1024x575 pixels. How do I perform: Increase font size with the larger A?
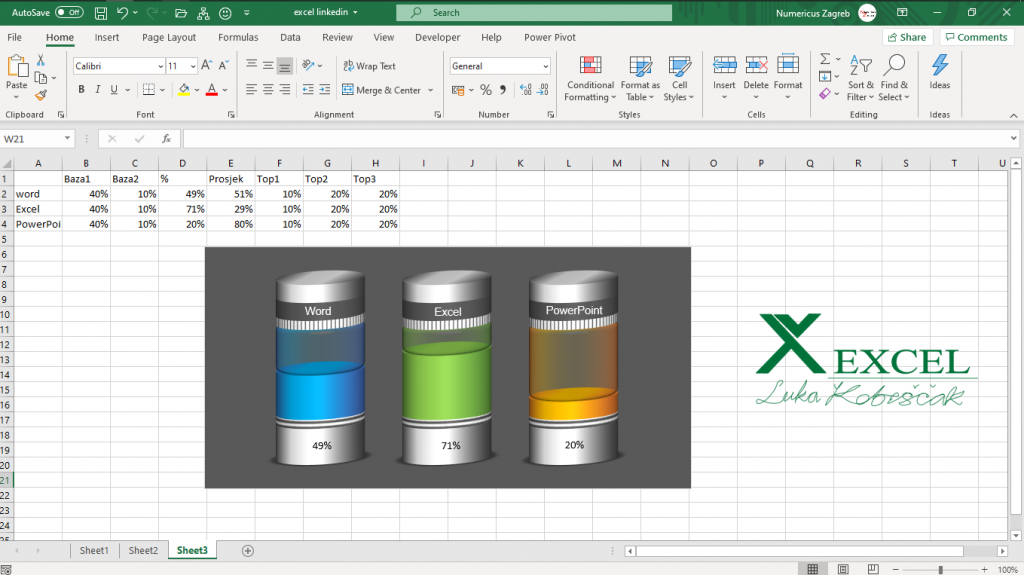pyautogui.click(x=206, y=65)
